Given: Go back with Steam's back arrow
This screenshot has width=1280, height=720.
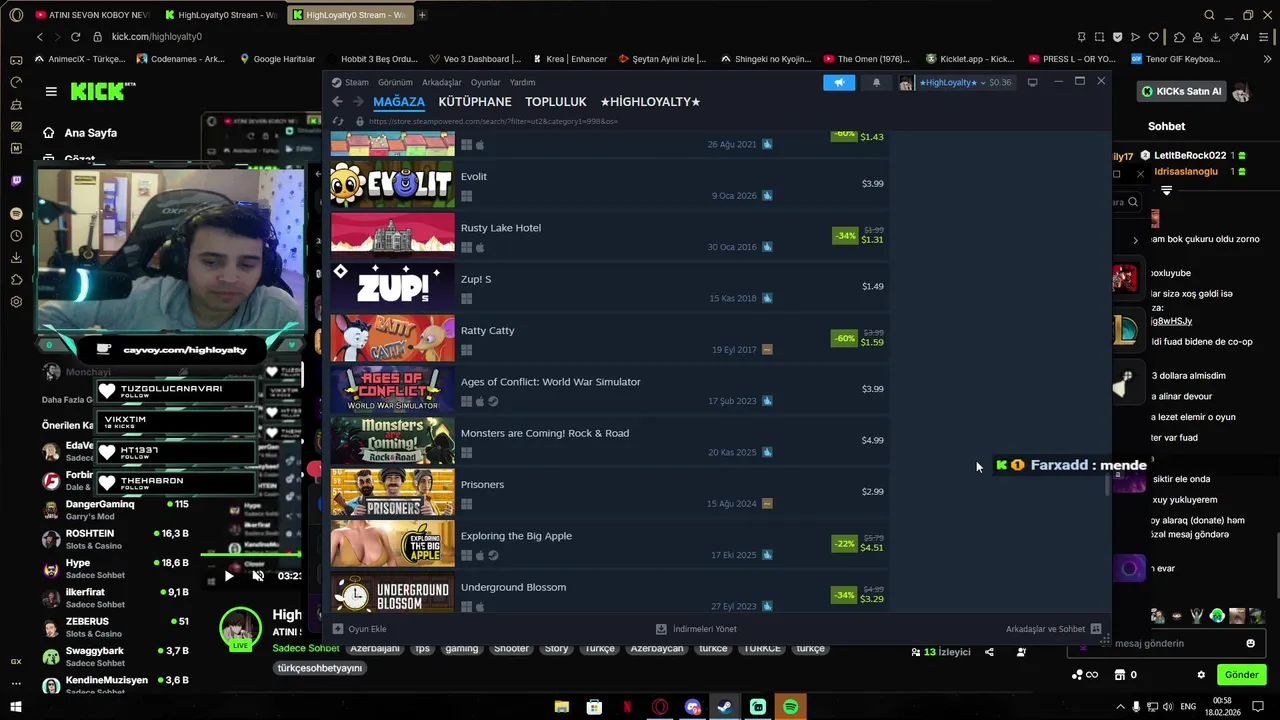Looking at the screenshot, I should (x=337, y=102).
